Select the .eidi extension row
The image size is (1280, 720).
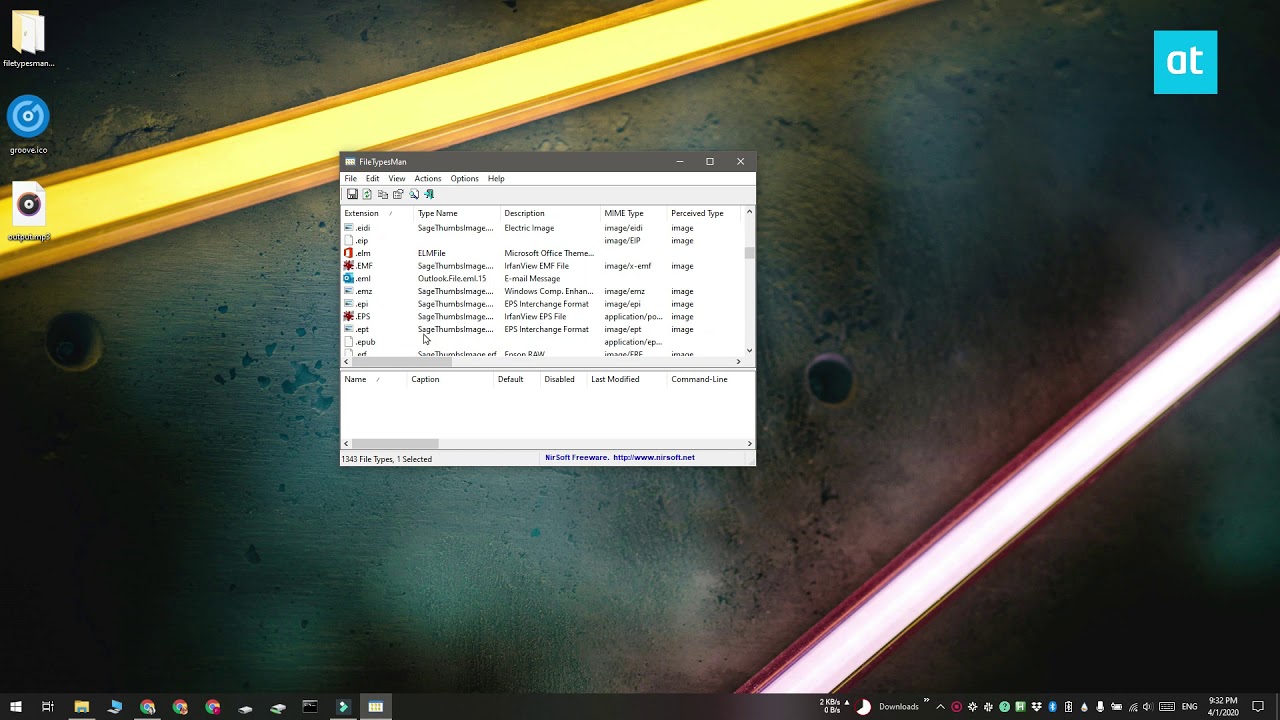[542, 228]
